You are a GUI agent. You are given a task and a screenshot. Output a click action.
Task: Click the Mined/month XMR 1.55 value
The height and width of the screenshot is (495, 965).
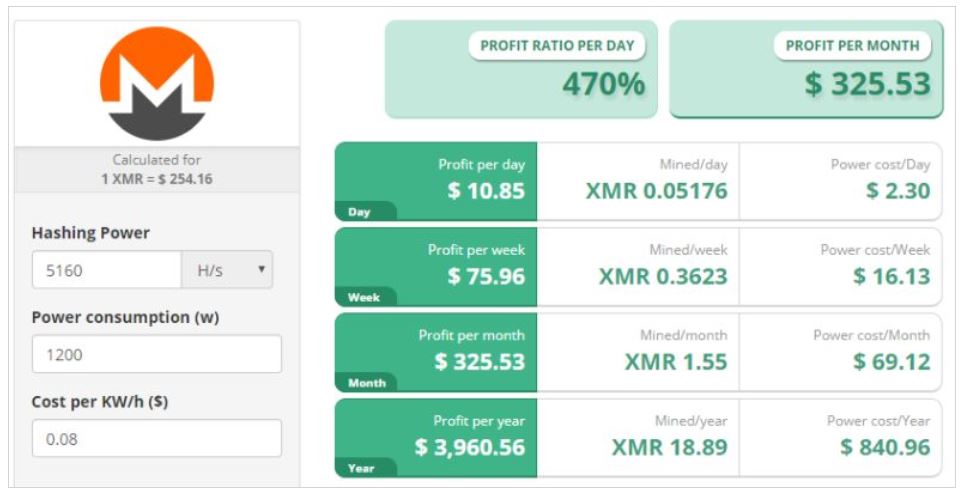tap(676, 362)
